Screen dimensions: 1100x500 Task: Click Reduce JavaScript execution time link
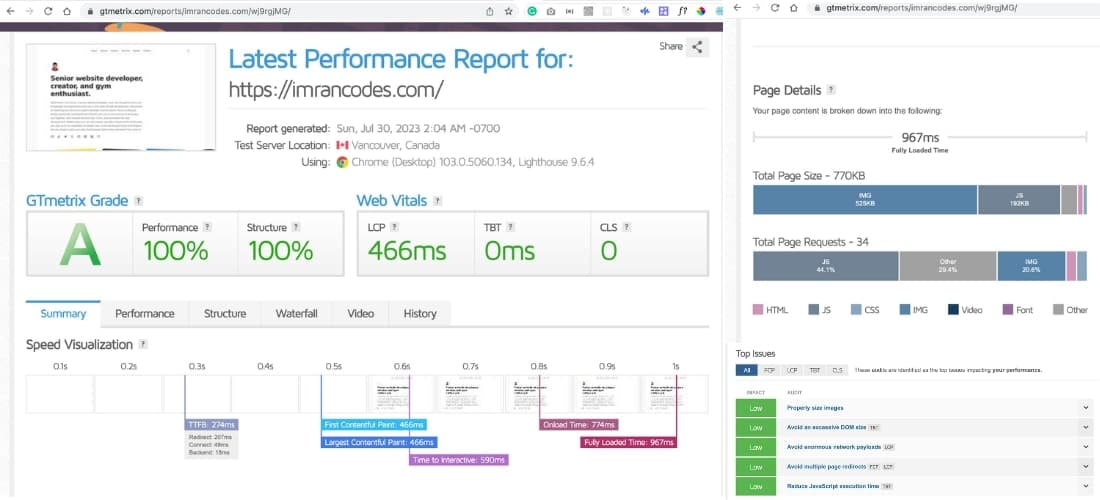click(832, 486)
